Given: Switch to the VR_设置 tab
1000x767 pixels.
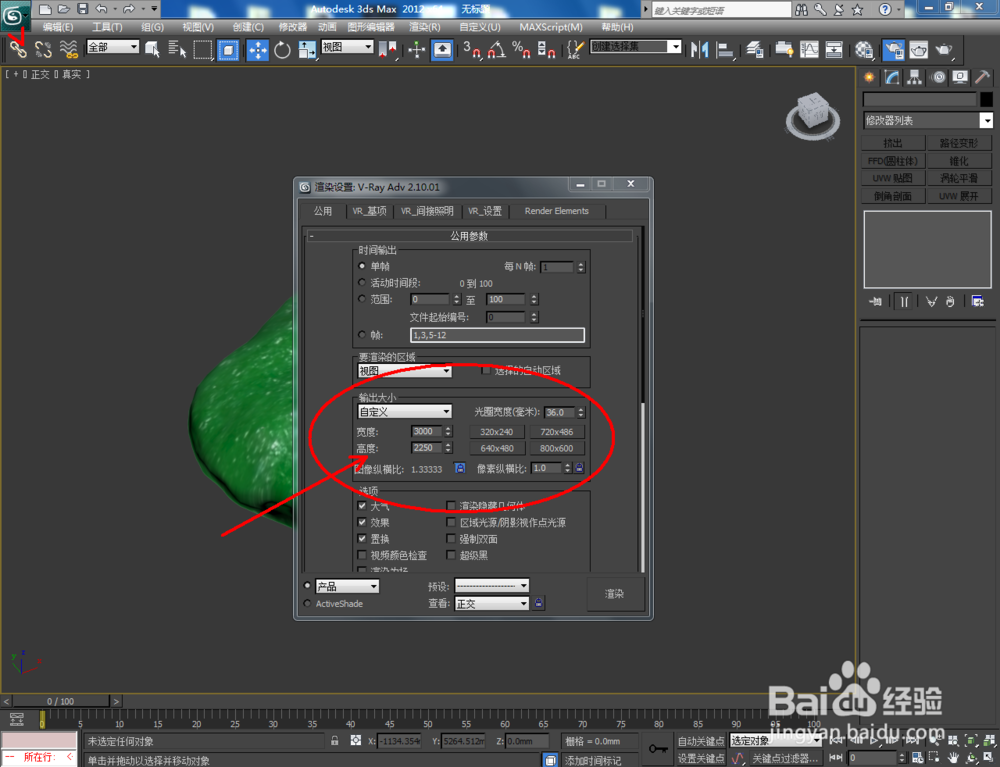Looking at the screenshot, I should click(x=485, y=211).
